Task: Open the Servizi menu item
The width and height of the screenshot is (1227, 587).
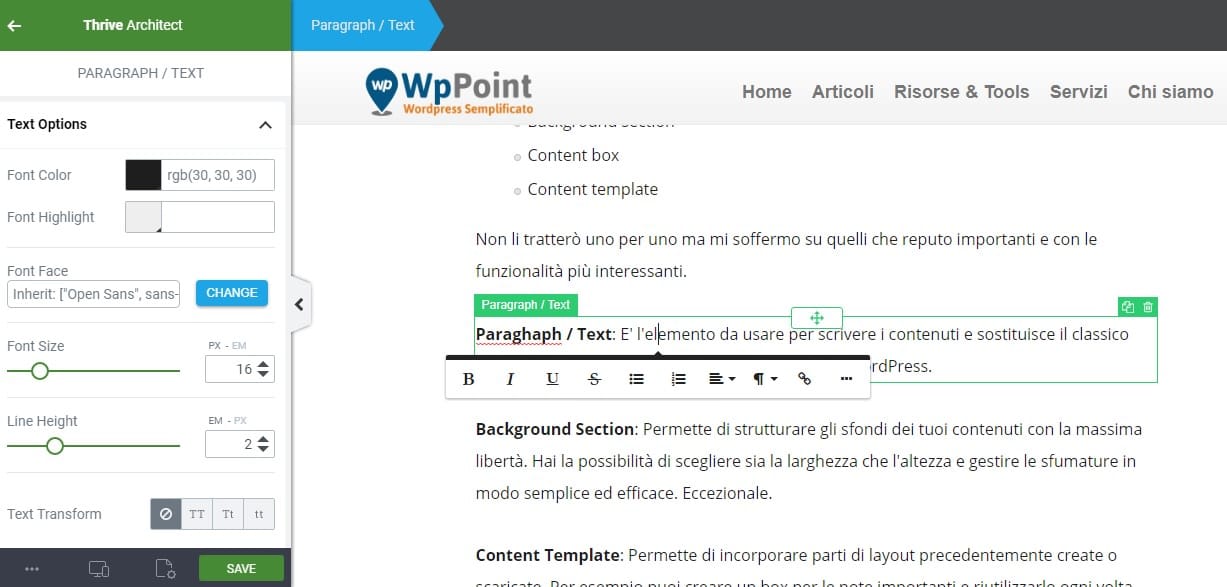Action: pyautogui.click(x=1079, y=92)
